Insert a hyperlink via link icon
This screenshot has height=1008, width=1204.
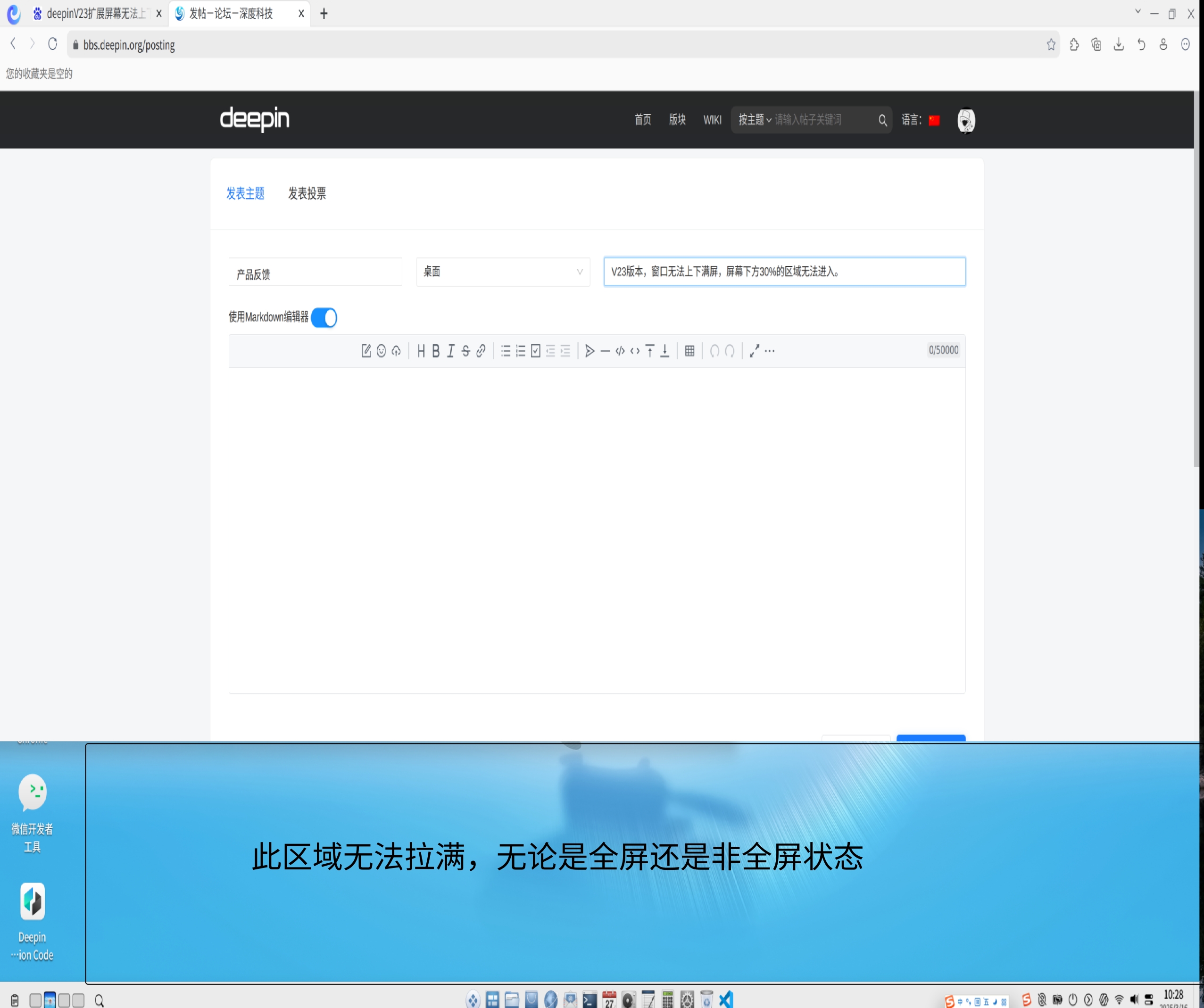(x=481, y=351)
